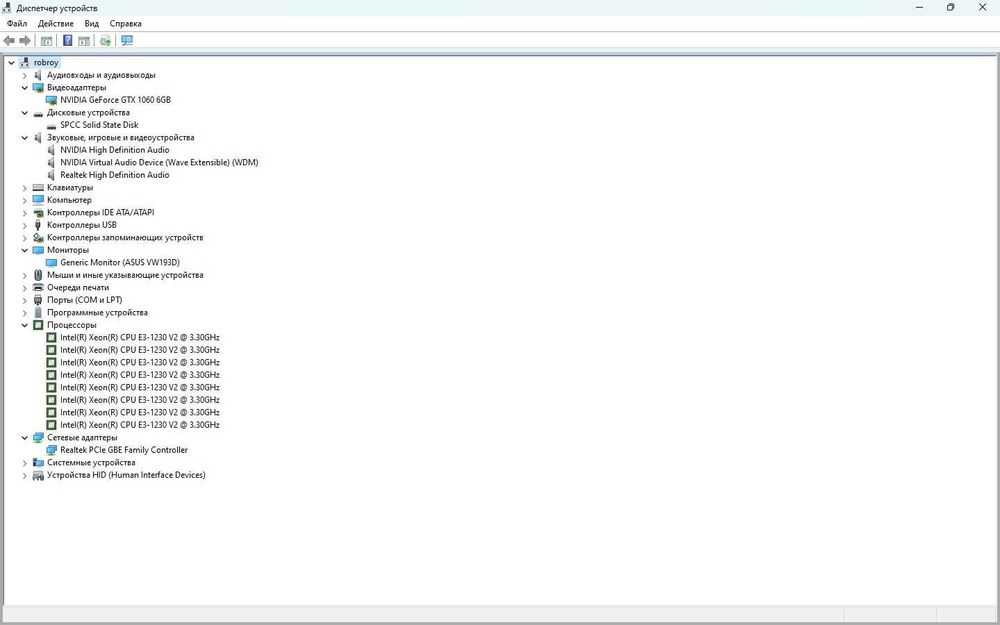Click the Back arrow toolbar icon

click(9, 41)
